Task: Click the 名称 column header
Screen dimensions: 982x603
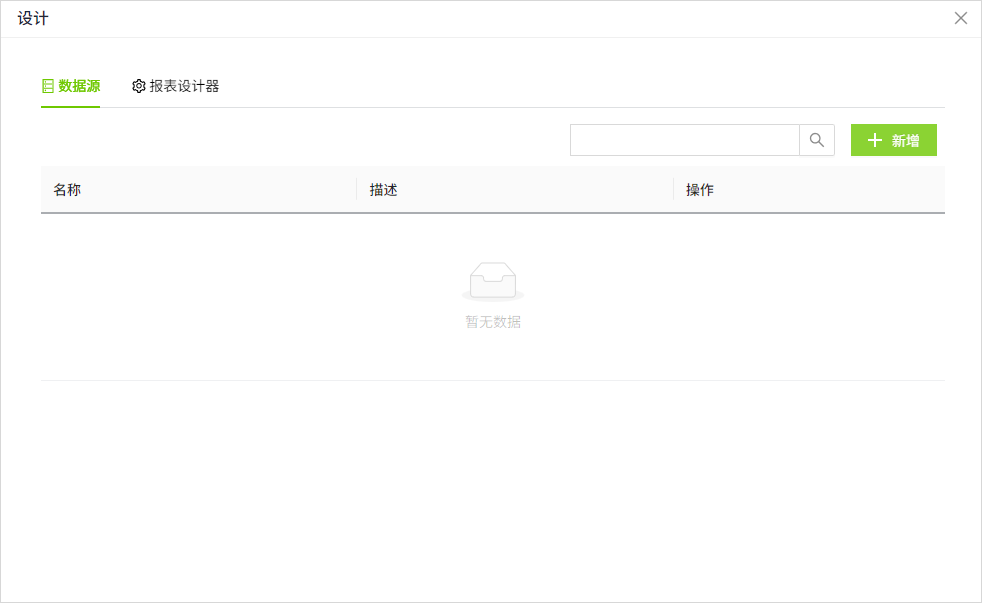Action: click(x=67, y=190)
